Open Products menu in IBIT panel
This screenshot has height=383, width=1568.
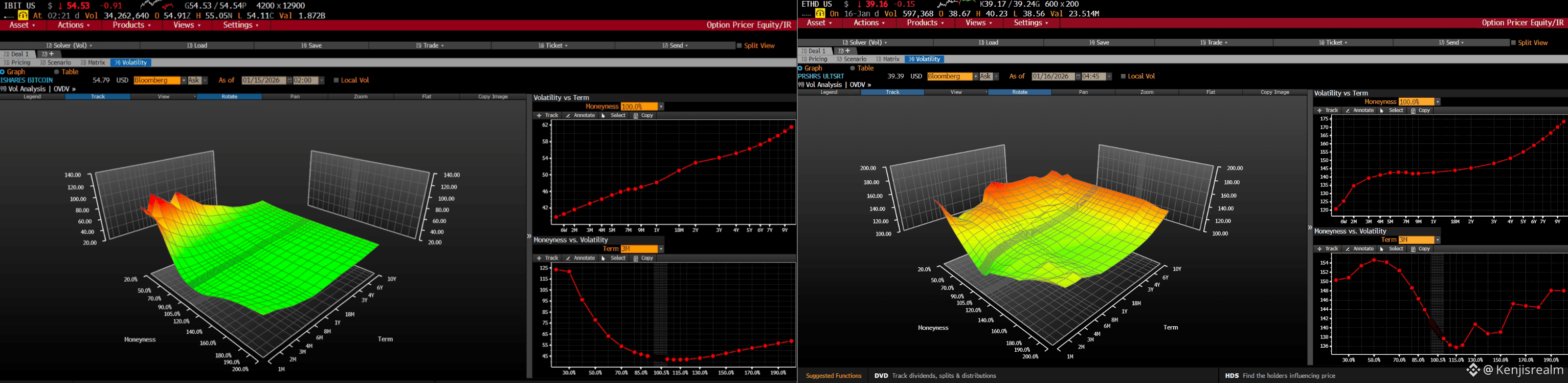pyautogui.click(x=131, y=25)
